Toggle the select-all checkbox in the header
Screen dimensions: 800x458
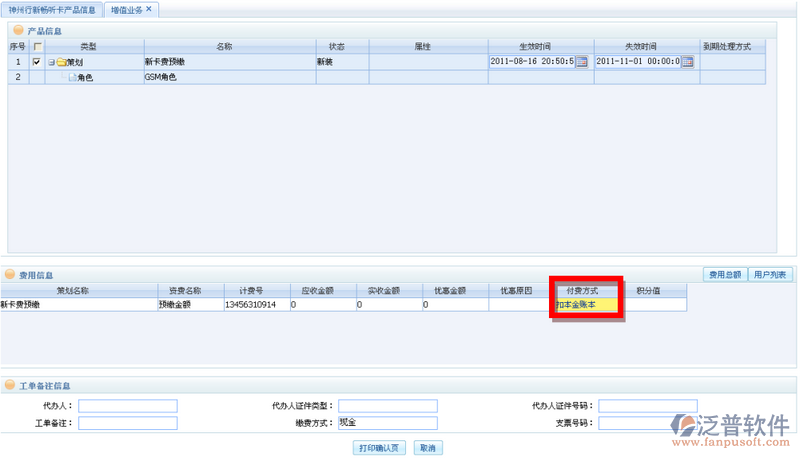tap(37, 47)
